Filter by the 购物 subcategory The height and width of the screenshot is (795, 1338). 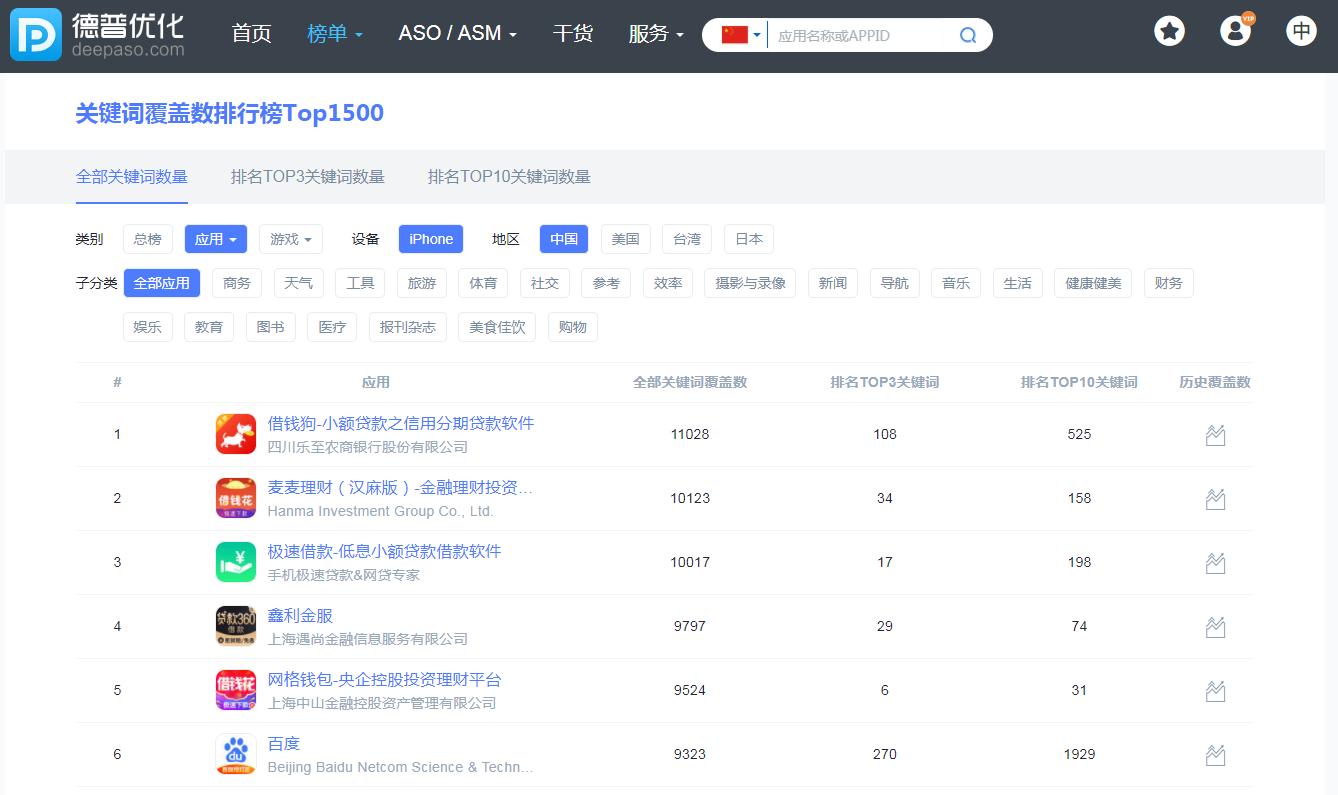[573, 327]
